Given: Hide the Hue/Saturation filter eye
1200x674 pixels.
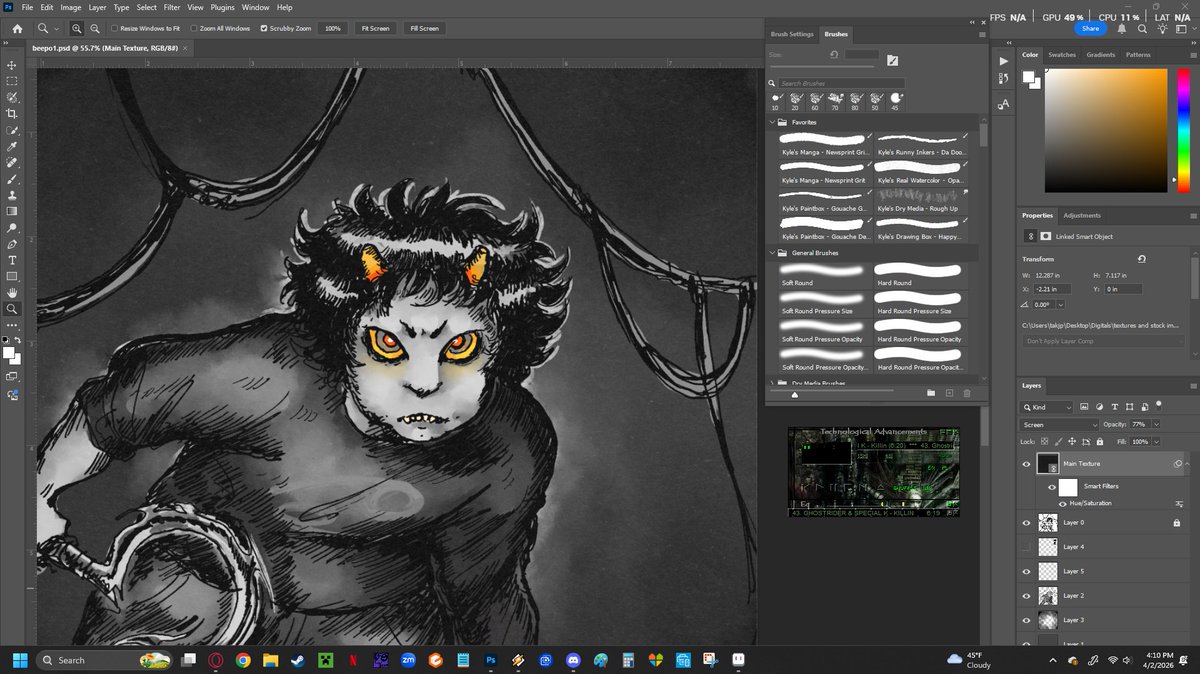Looking at the screenshot, I should pyautogui.click(x=1062, y=503).
